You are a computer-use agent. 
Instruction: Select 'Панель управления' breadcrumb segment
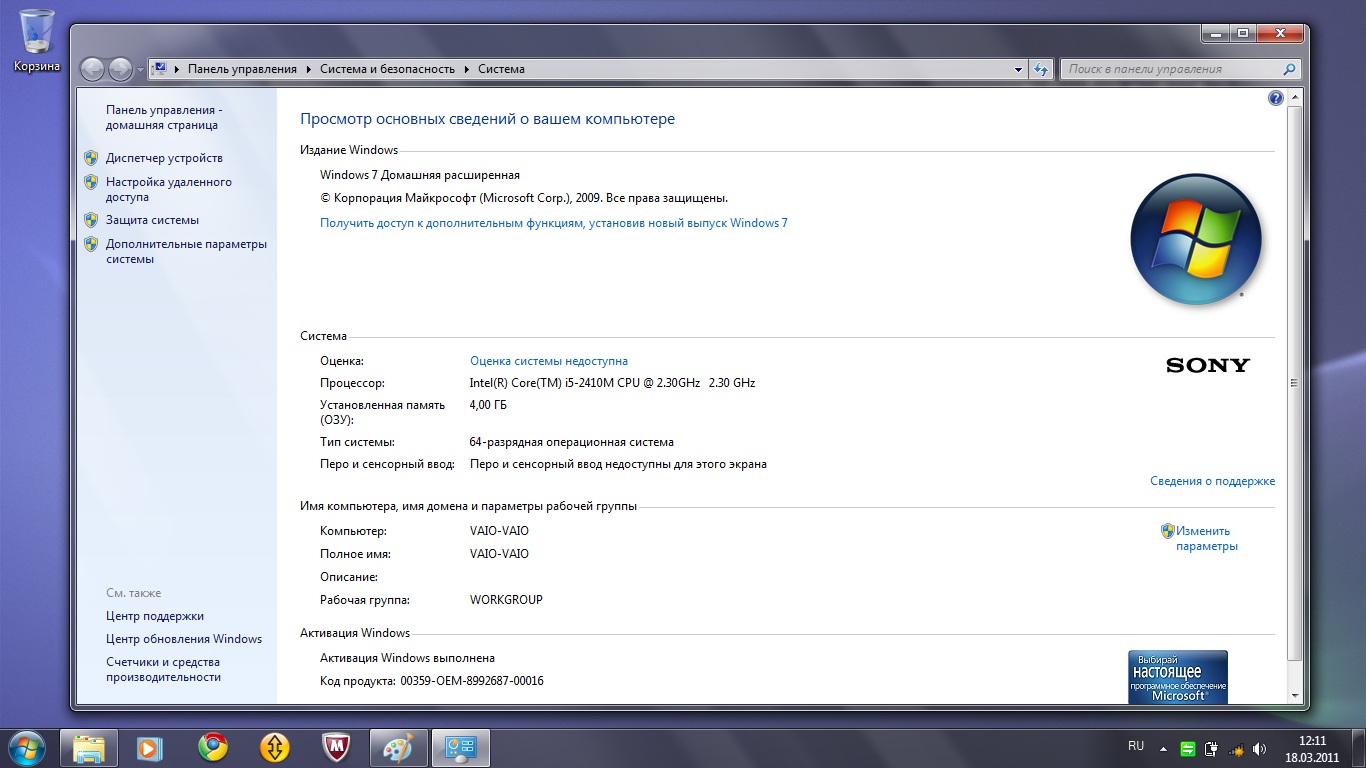(x=242, y=69)
